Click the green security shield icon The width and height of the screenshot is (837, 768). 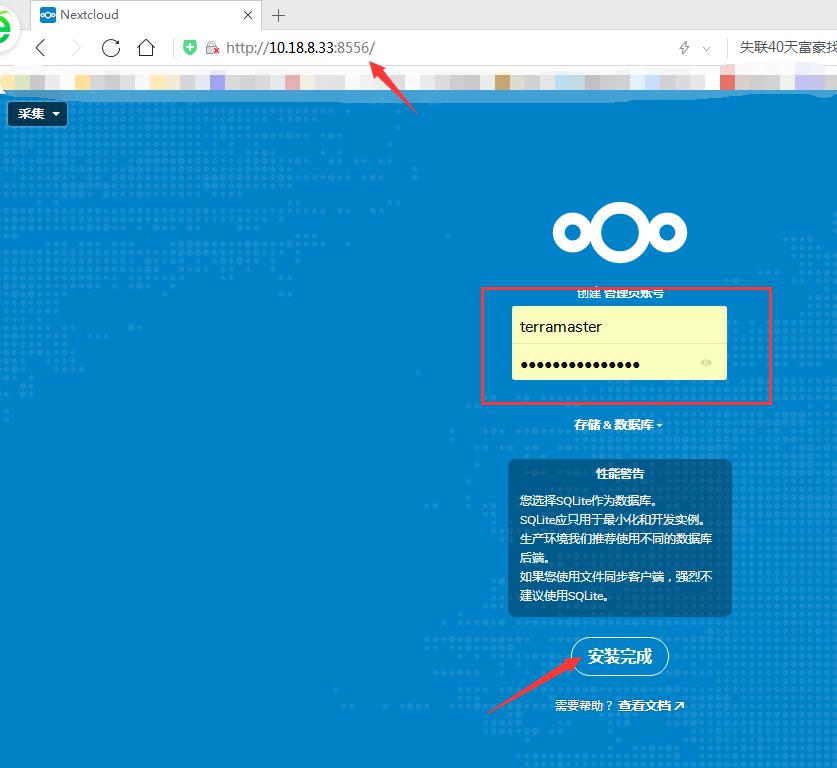coord(189,47)
